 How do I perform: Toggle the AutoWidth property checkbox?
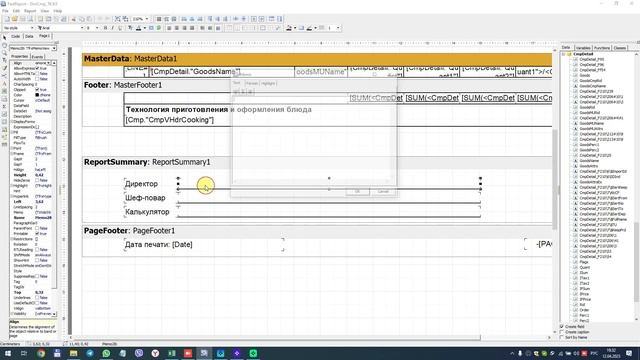pyautogui.click(x=37, y=79)
